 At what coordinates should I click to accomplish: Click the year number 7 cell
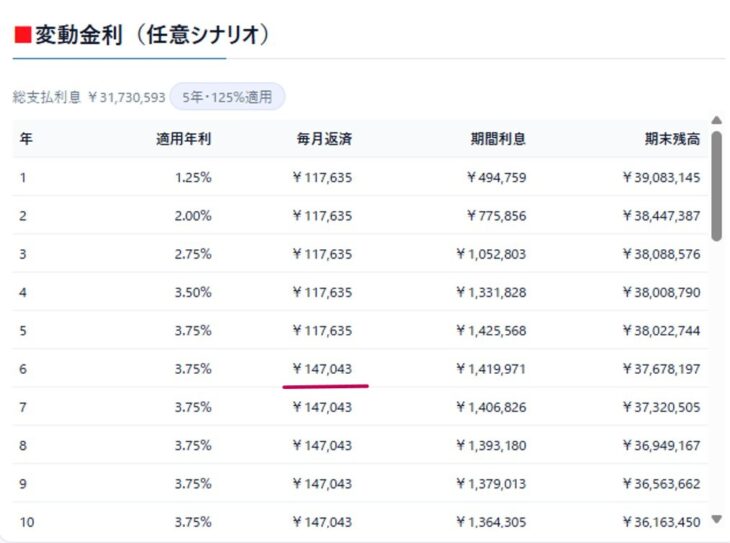coord(23,407)
